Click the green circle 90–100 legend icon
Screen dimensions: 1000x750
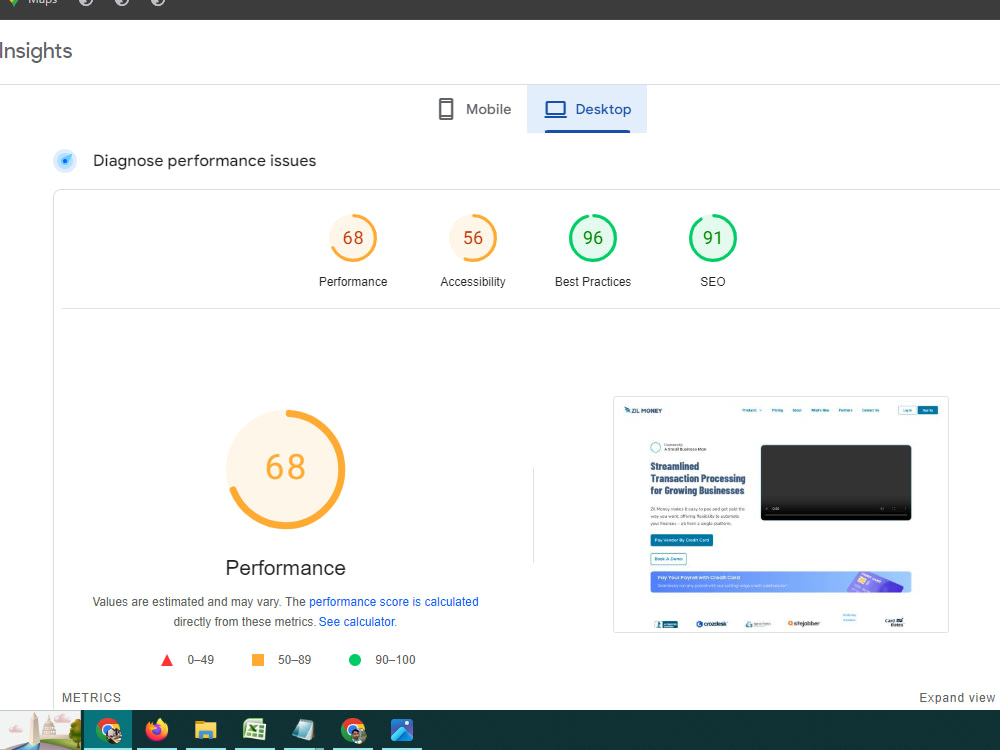[355, 660]
